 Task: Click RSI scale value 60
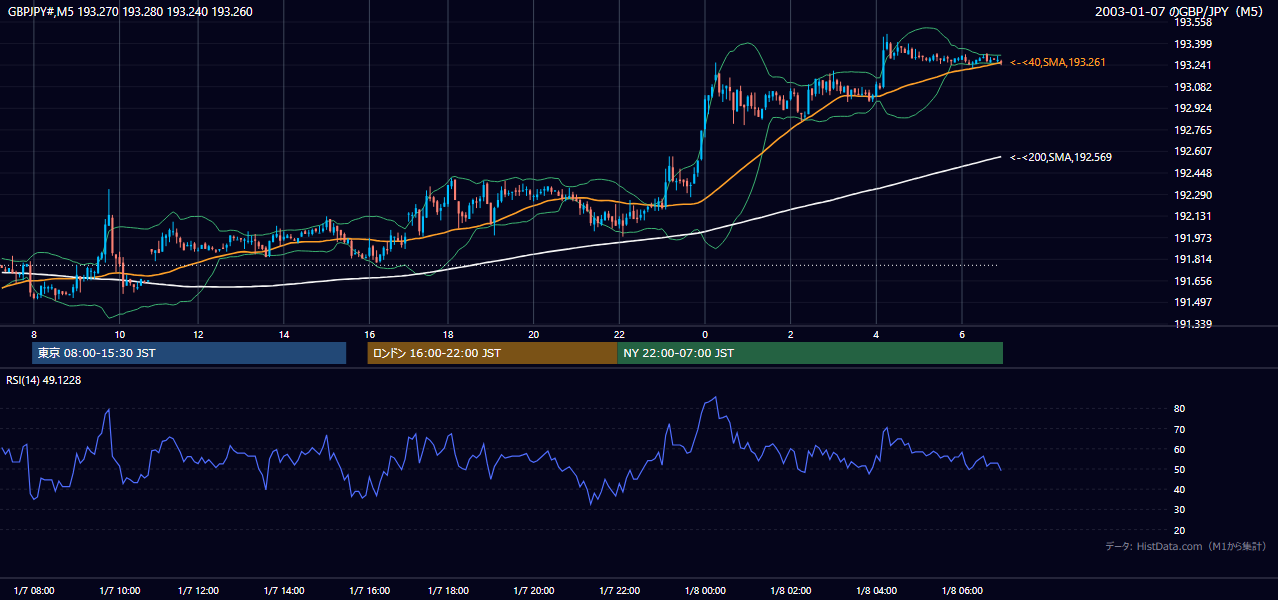1179,449
